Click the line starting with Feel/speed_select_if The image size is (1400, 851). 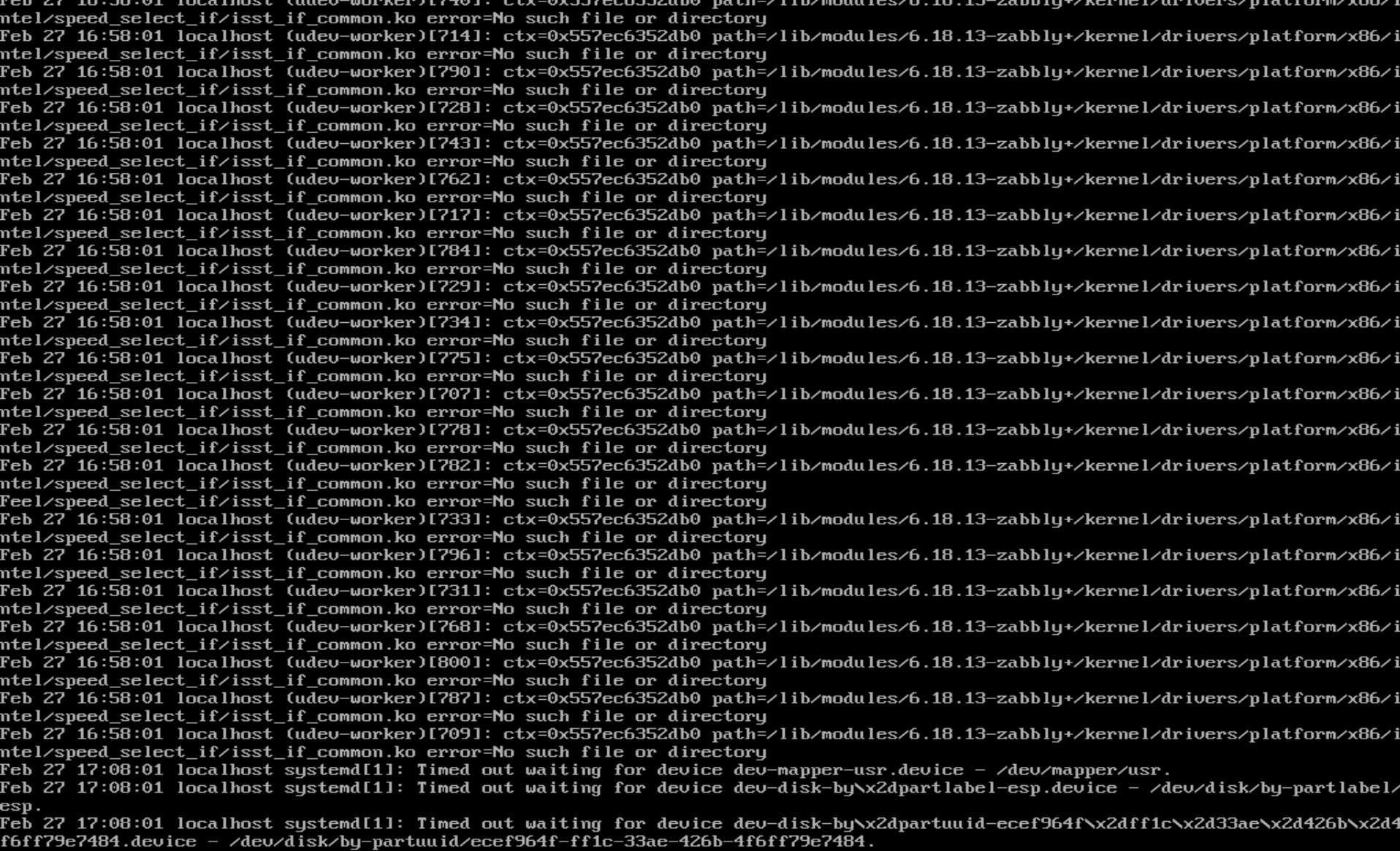pyautogui.click(x=383, y=502)
